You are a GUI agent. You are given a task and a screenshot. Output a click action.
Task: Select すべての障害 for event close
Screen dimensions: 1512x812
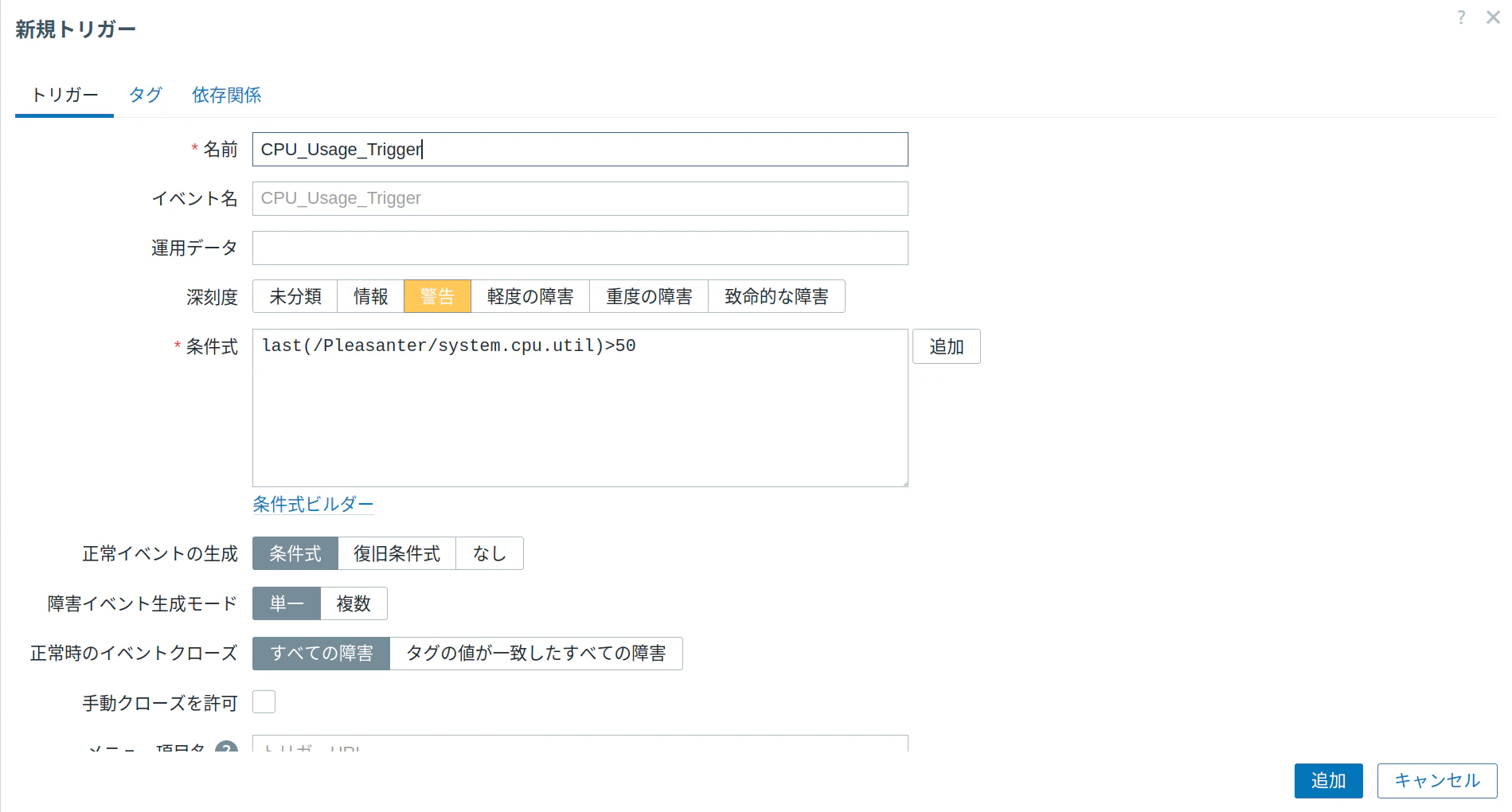(322, 654)
